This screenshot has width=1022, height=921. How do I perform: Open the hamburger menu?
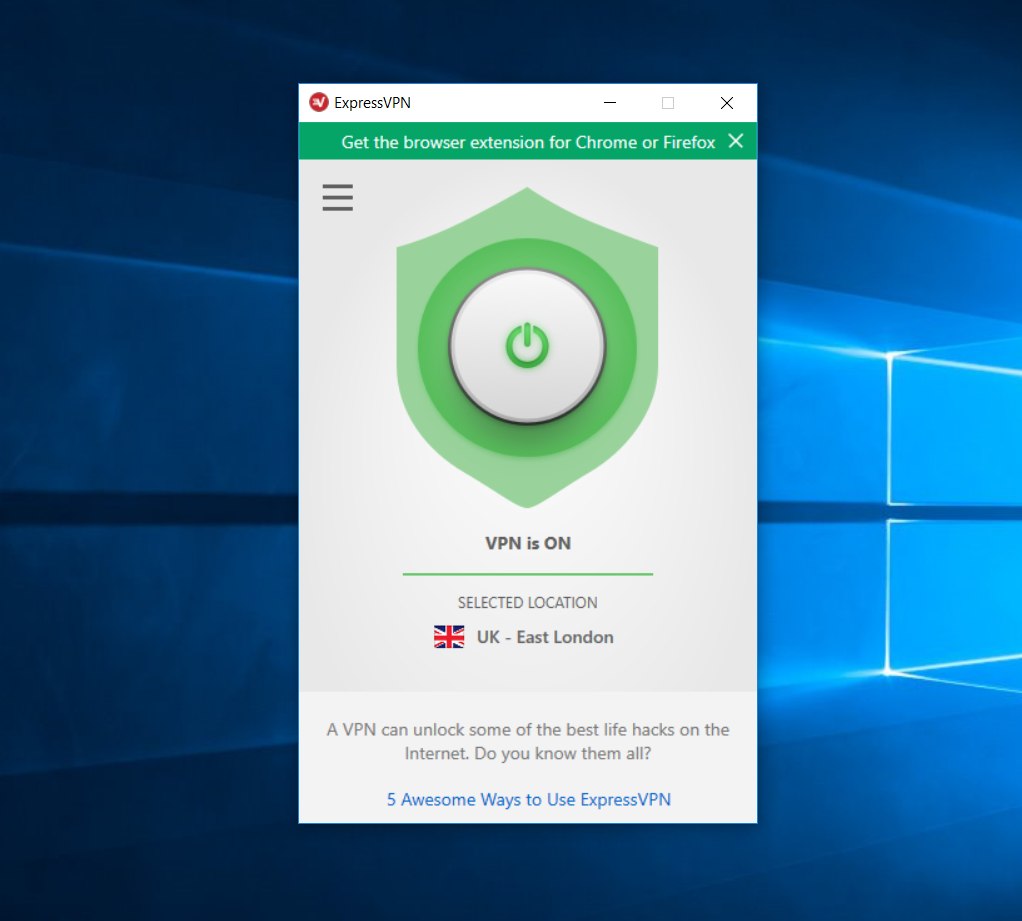point(338,197)
